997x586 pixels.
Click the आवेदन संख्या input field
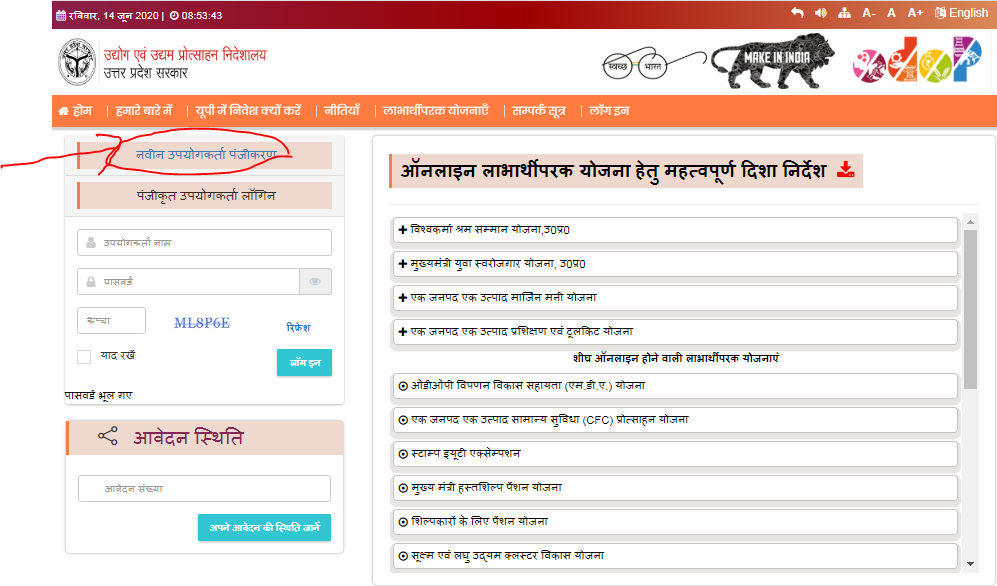pyautogui.click(x=204, y=489)
